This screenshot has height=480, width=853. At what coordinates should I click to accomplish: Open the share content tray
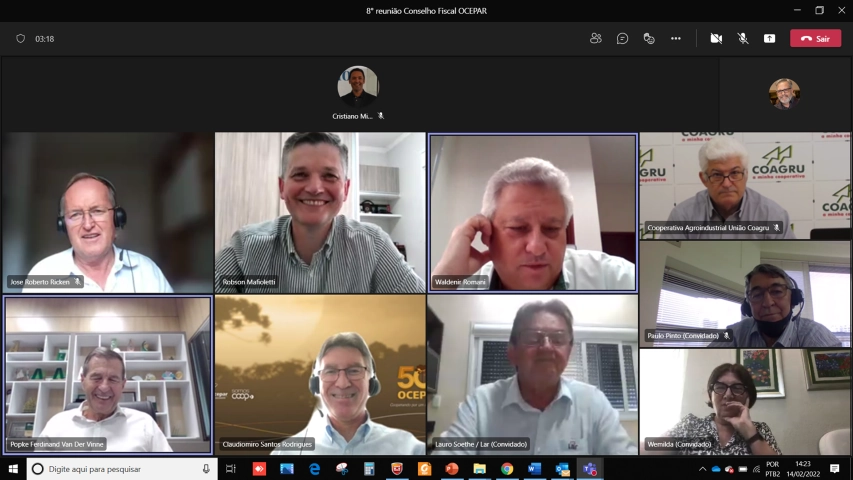[769, 39]
